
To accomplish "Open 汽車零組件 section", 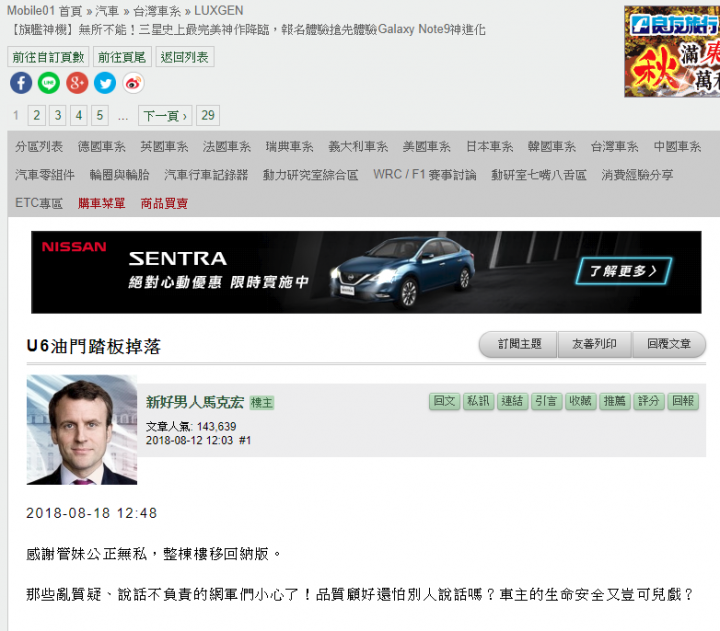I will coord(45,175).
